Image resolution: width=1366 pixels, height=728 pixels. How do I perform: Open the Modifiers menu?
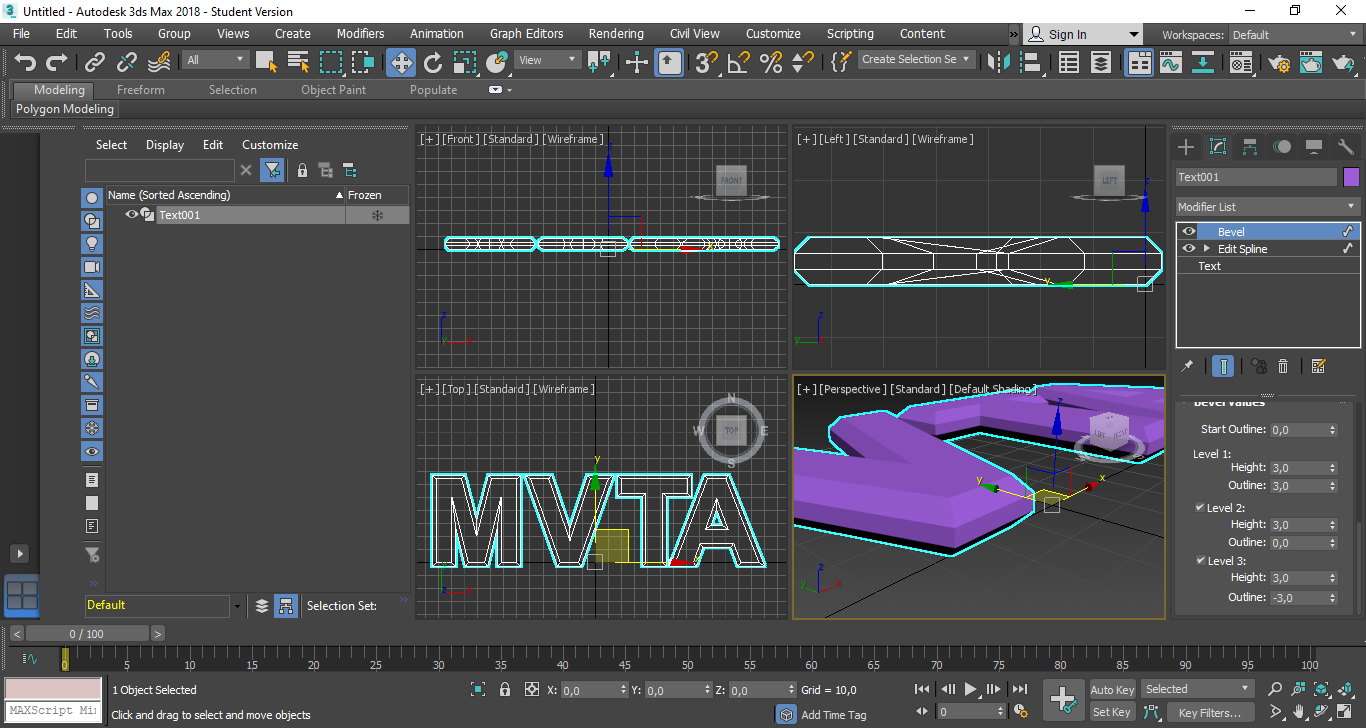click(x=360, y=33)
